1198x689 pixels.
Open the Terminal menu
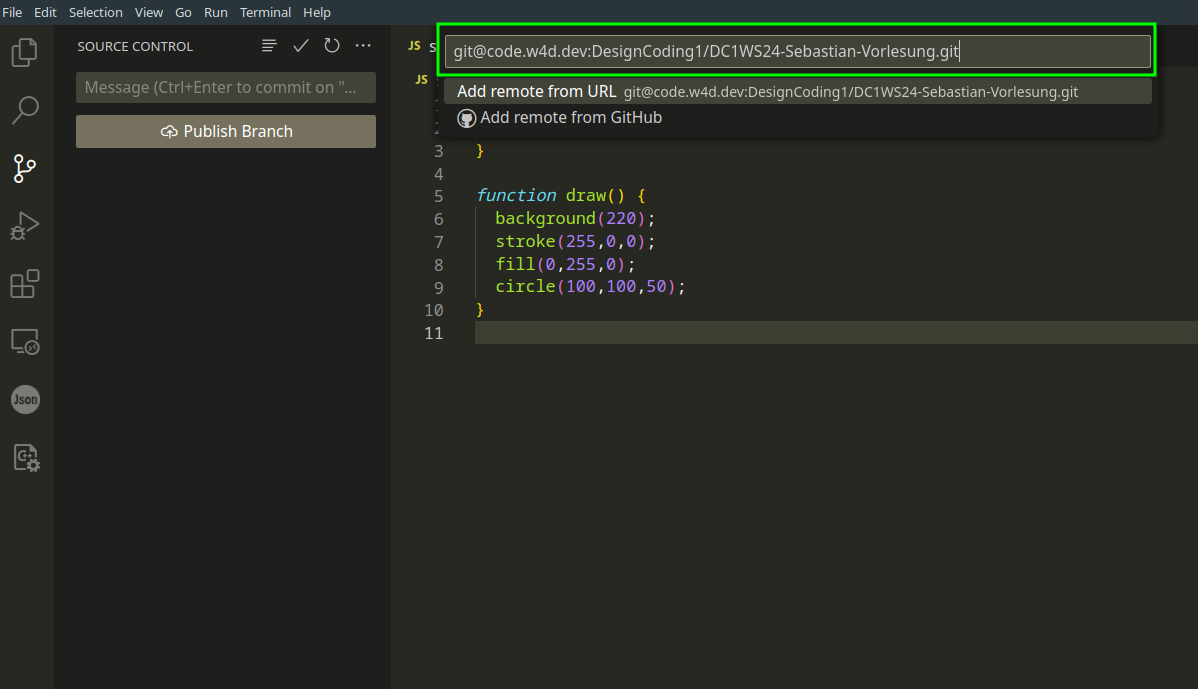tap(265, 13)
